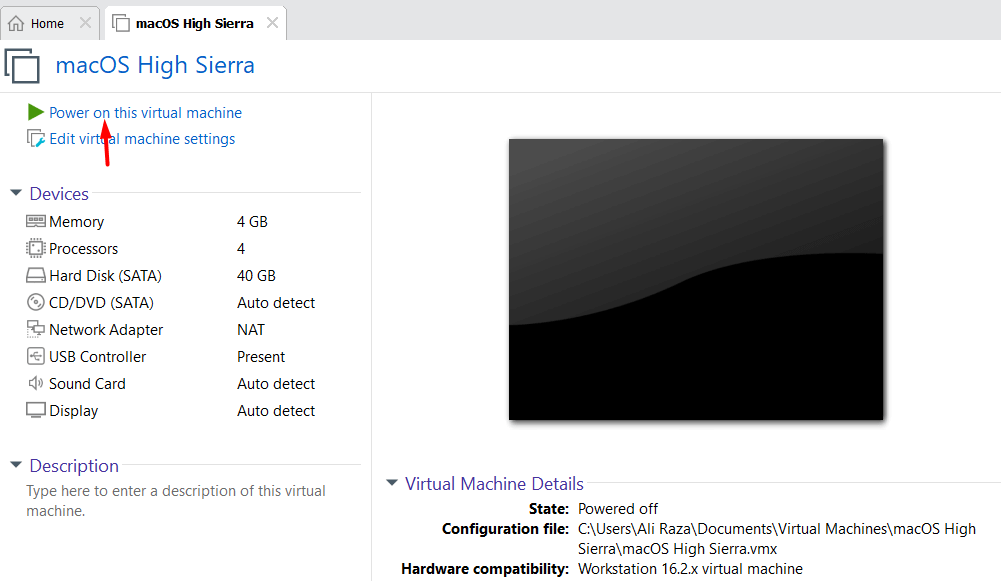The height and width of the screenshot is (581, 1001).
Task: Click the green Power on play icon
Action: pos(36,112)
